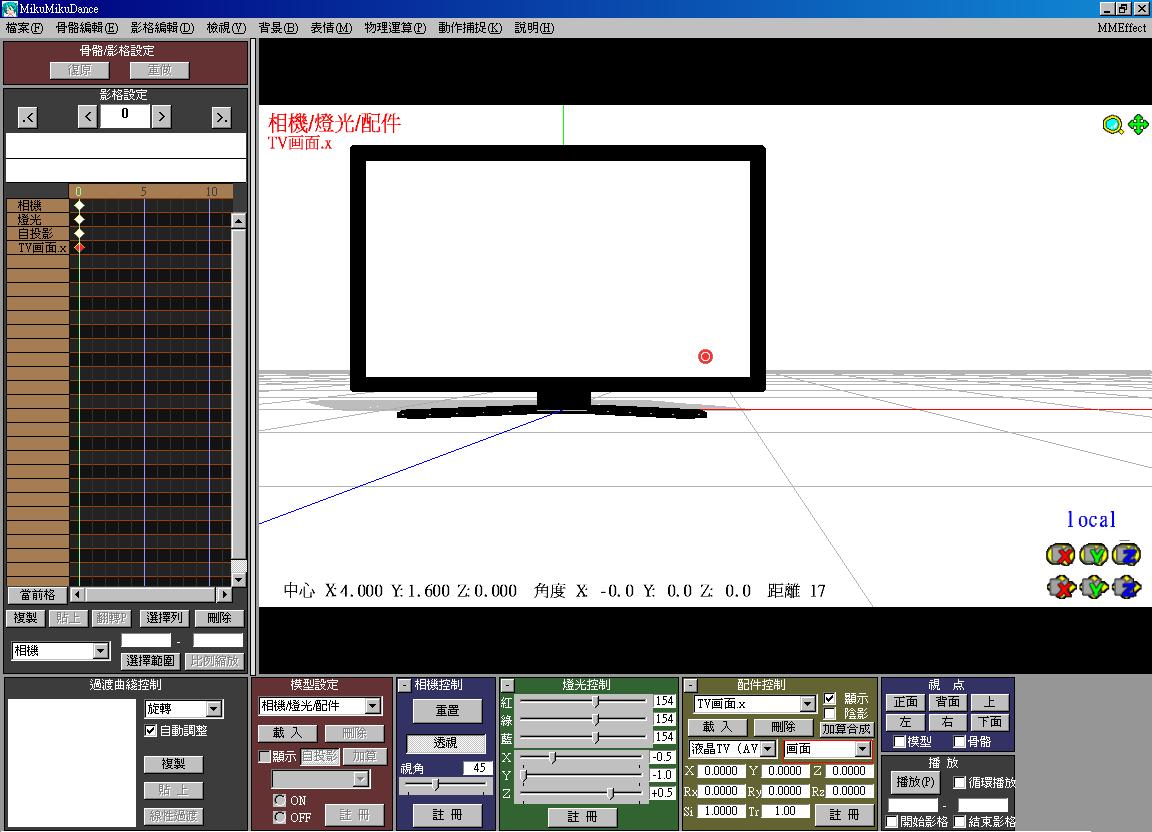Step forward one frame with the '>' button
This screenshot has height=832, width=1152.
point(162,116)
